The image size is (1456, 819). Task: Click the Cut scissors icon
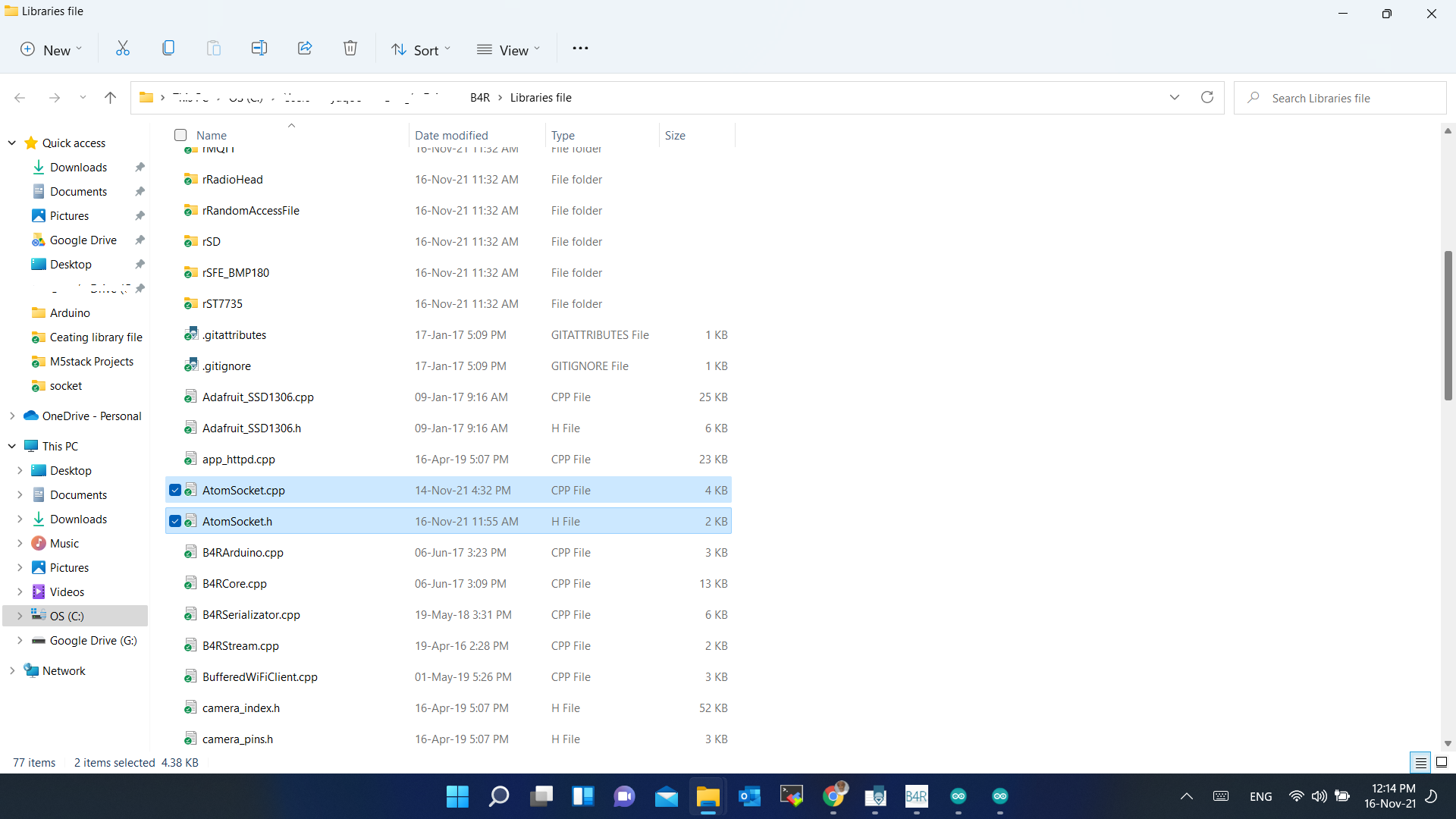(122, 49)
